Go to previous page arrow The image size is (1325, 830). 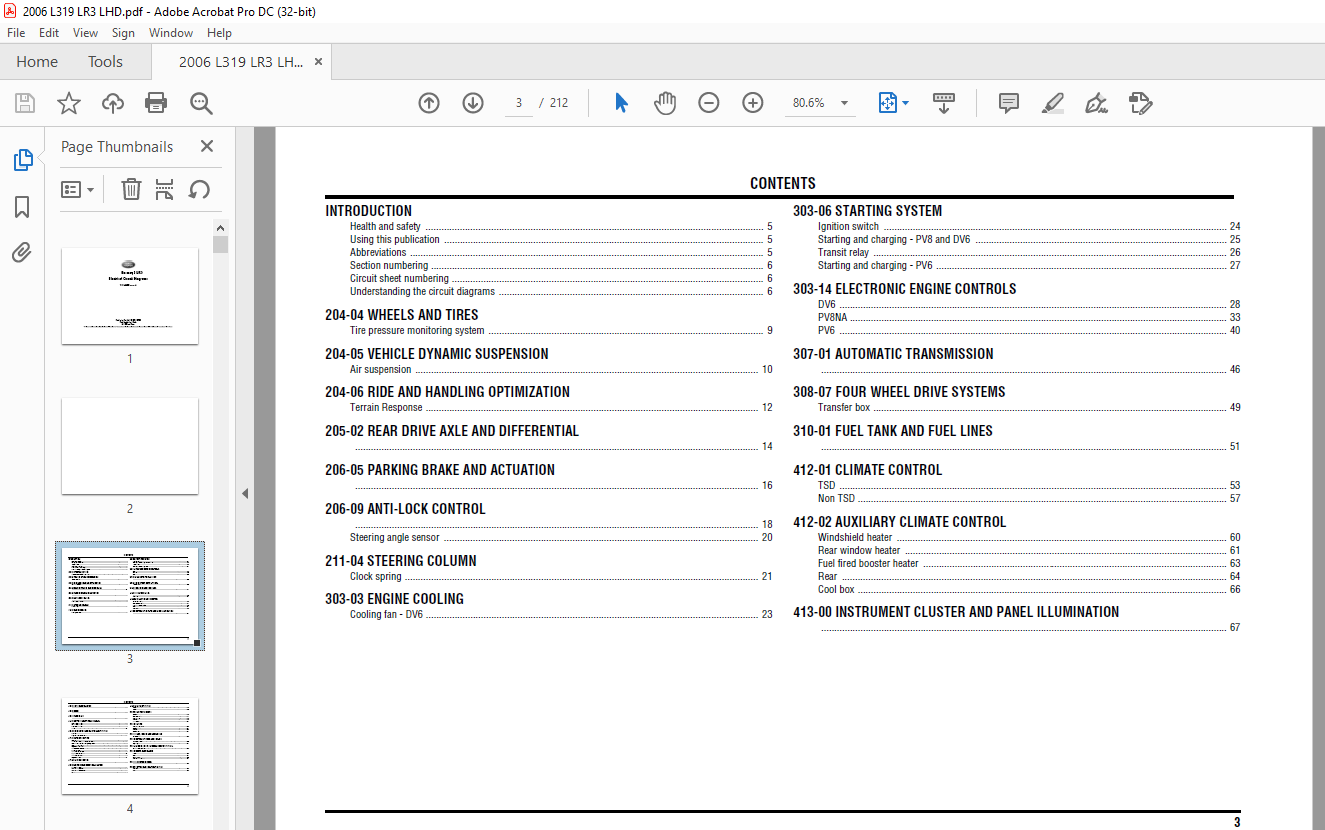(x=429, y=103)
